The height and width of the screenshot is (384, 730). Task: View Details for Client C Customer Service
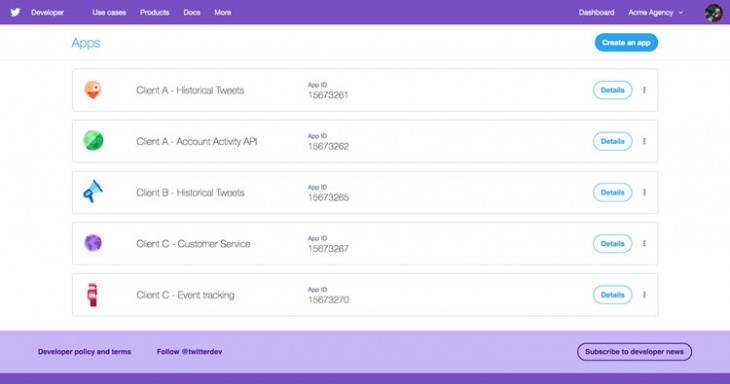612,243
